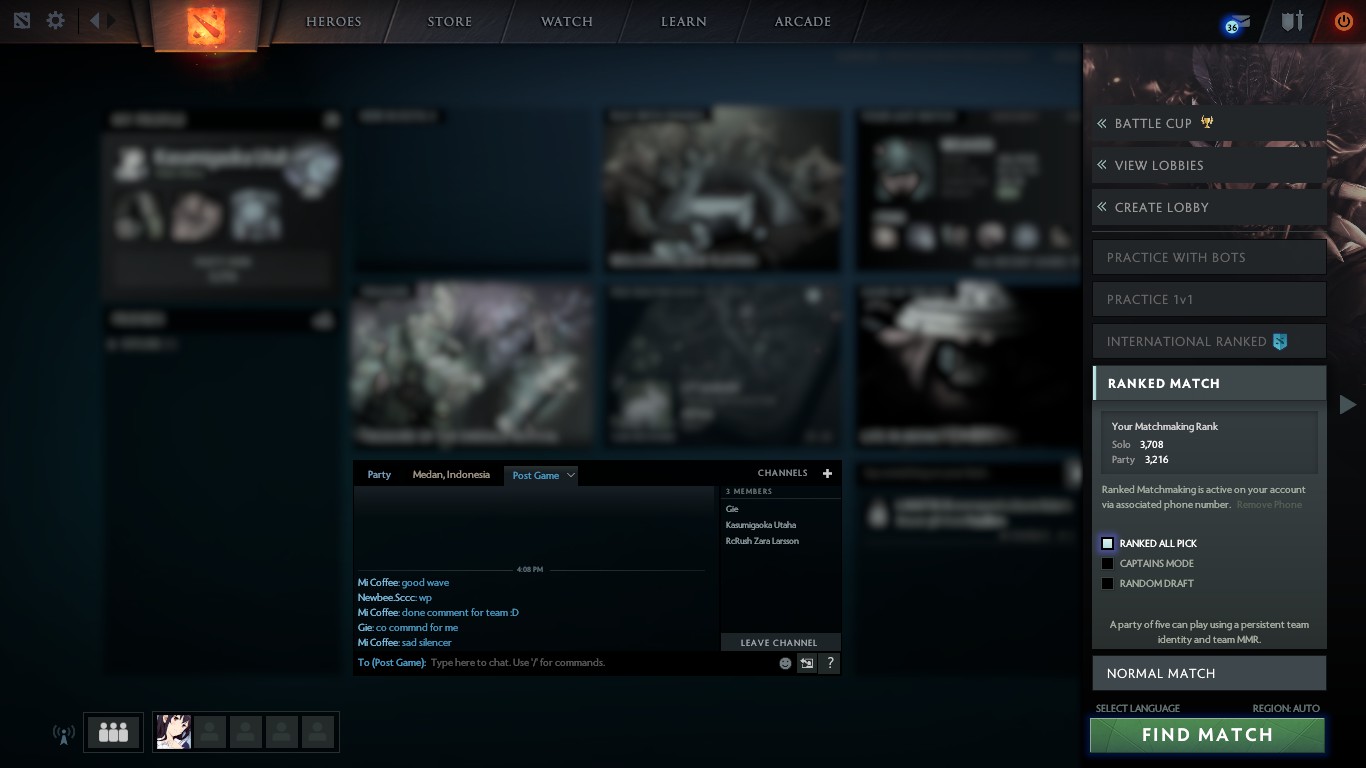Open the settings gear

56,21
